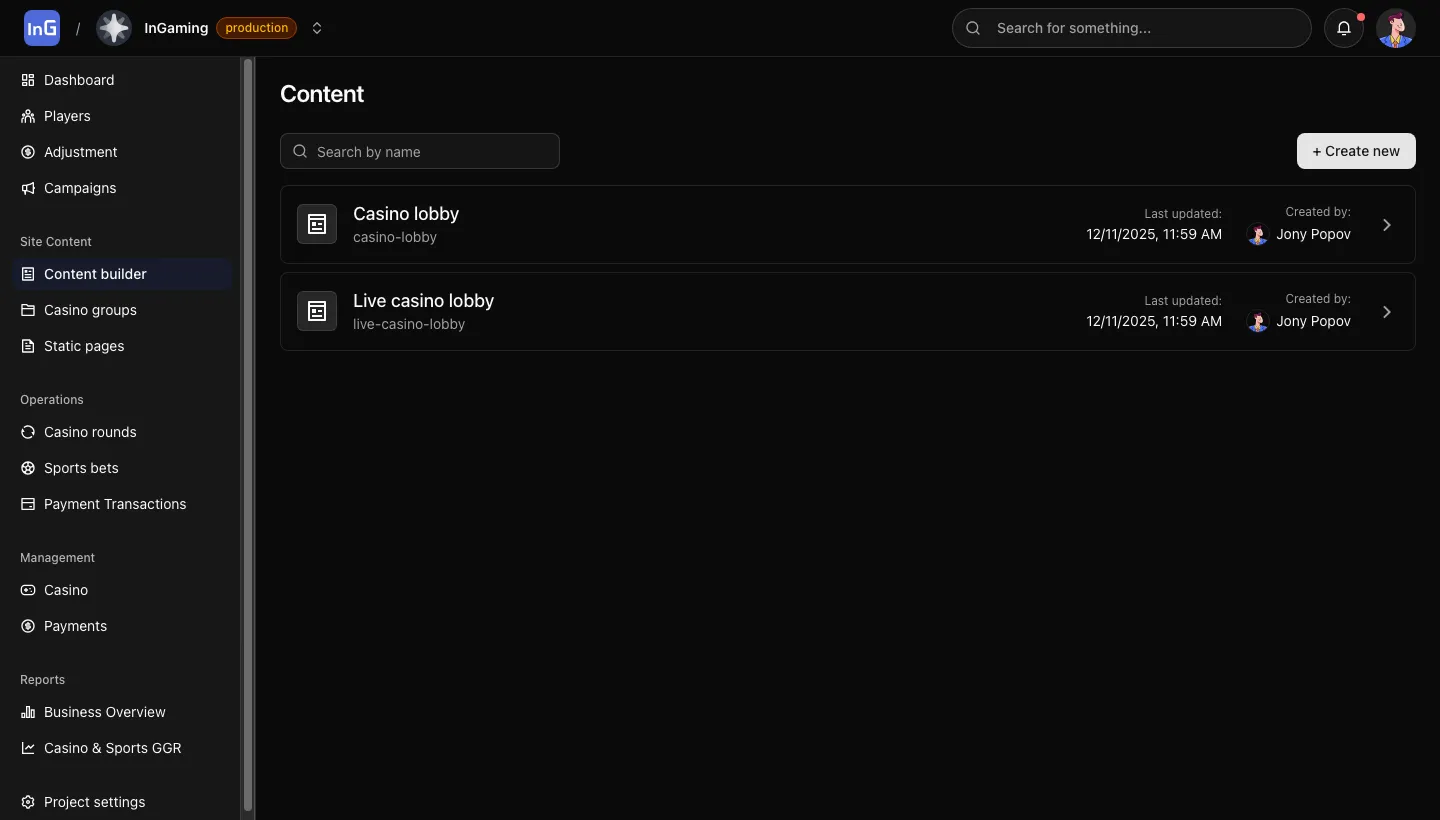Open the Campaigns megaphone icon
1440x820 pixels.
click(x=27, y=188)
